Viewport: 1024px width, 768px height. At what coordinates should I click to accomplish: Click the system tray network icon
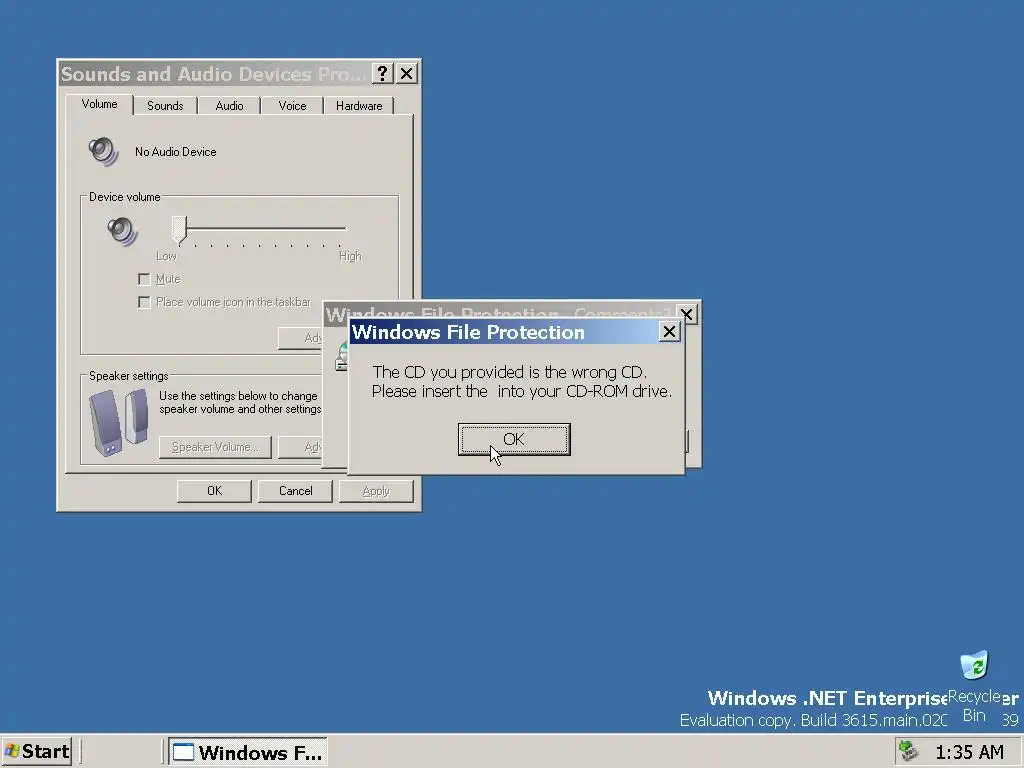coord(908,751)
